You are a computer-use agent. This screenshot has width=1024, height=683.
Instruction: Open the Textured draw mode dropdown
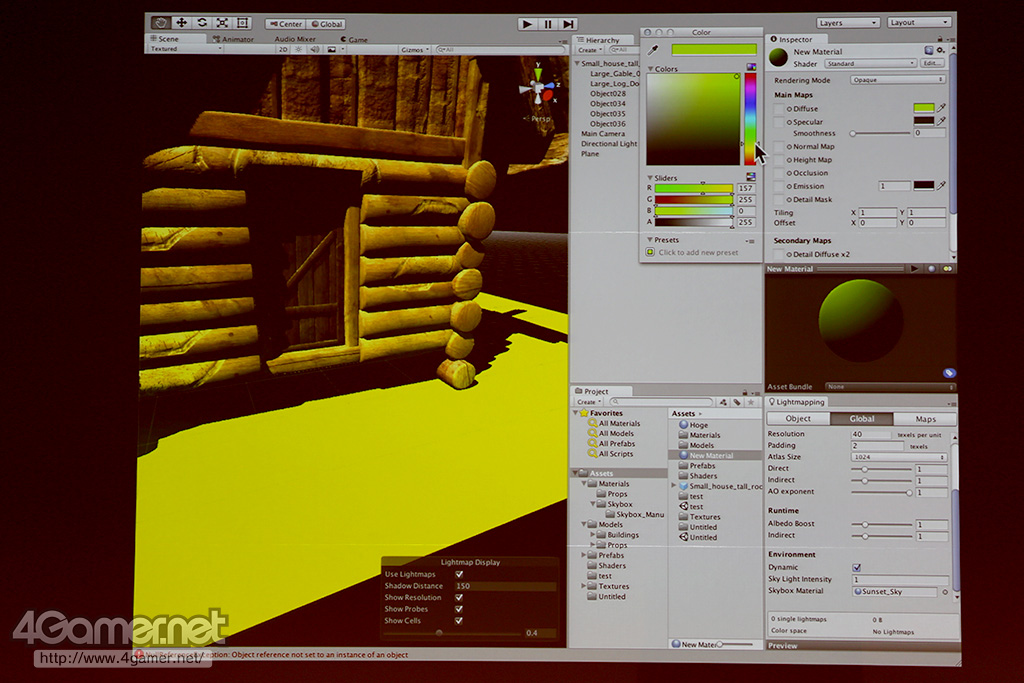click(x=185, y=49)
